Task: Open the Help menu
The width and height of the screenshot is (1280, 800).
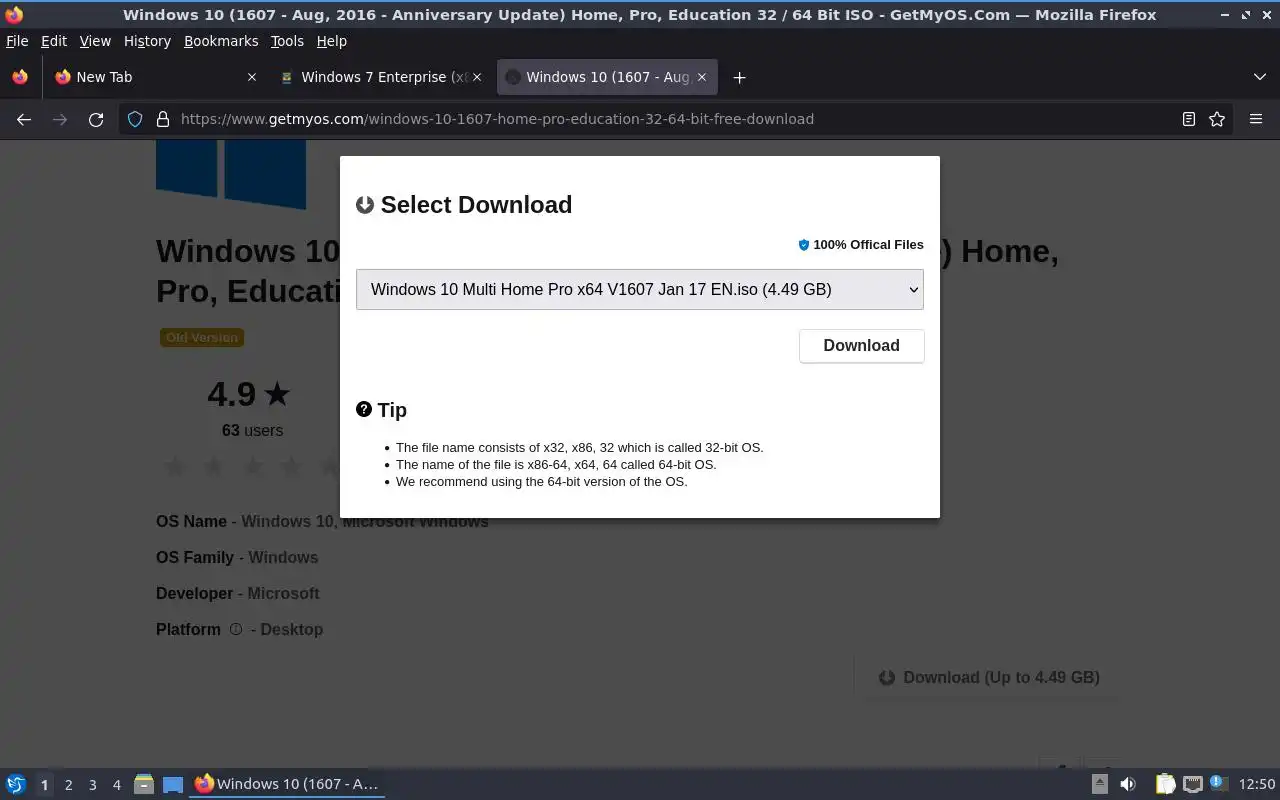Action: pos(331,41)
